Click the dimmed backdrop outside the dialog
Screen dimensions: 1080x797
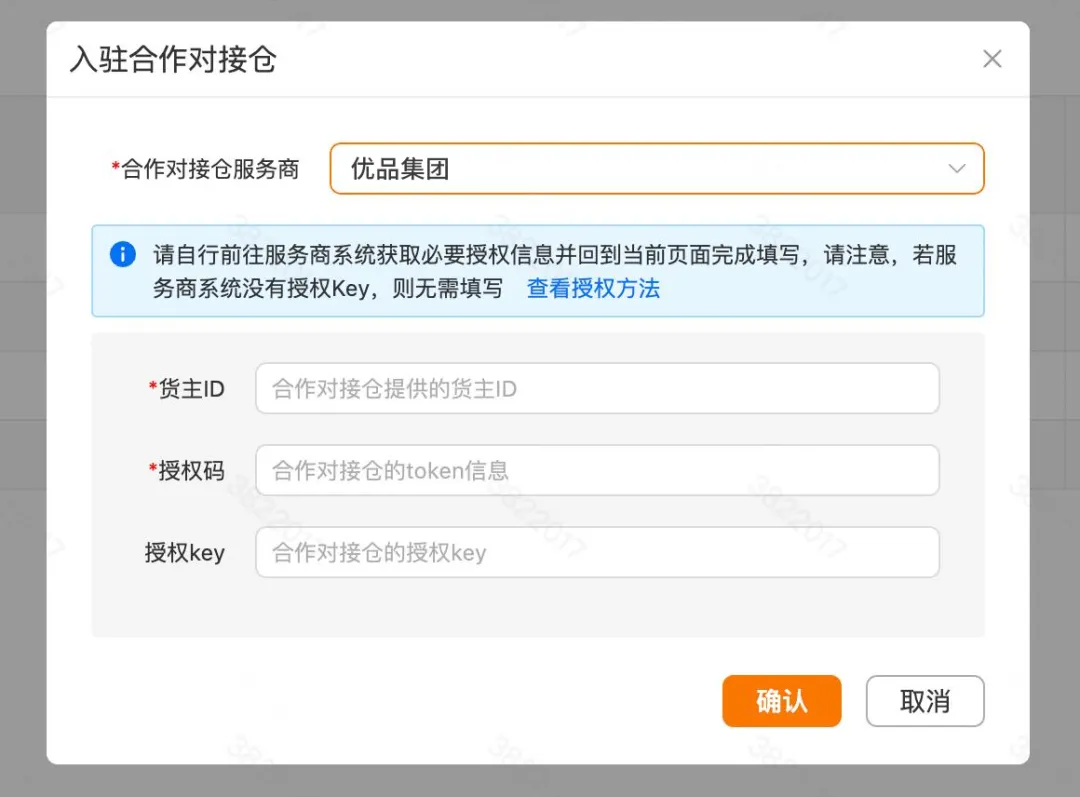coord(22,400)
